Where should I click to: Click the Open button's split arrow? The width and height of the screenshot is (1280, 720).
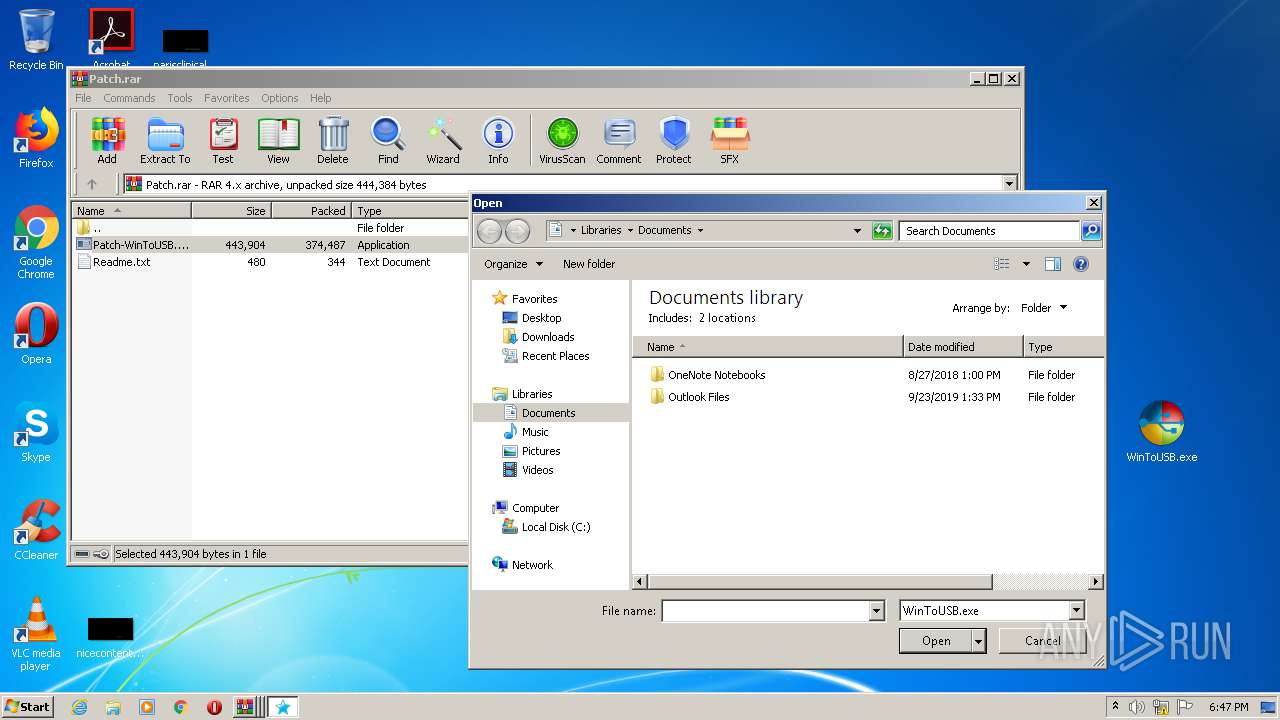tap(979, 641)
